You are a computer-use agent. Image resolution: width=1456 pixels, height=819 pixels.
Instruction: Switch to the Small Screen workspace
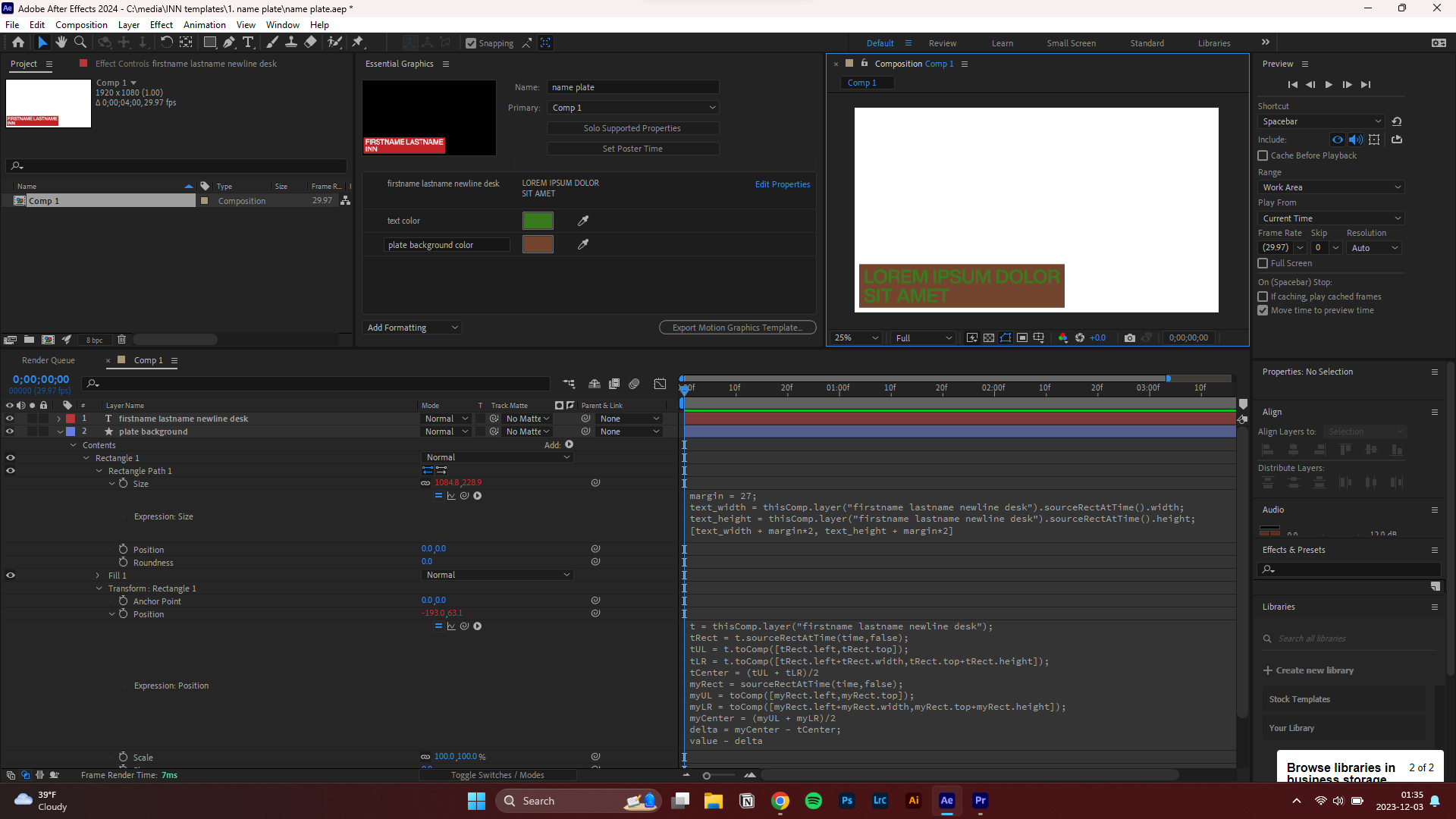[1071, 43]
